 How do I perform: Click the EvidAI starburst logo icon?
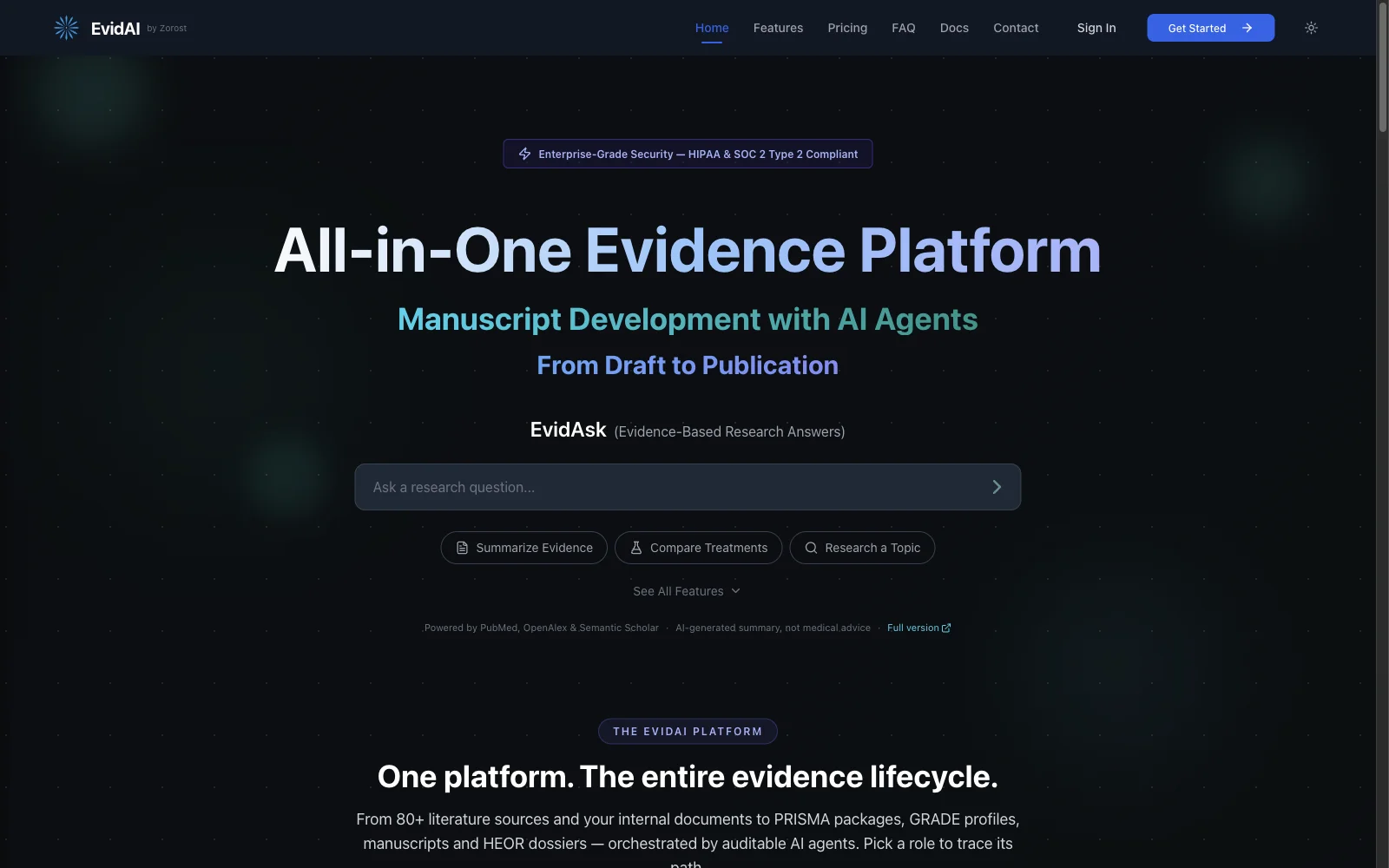click(66, 28)
